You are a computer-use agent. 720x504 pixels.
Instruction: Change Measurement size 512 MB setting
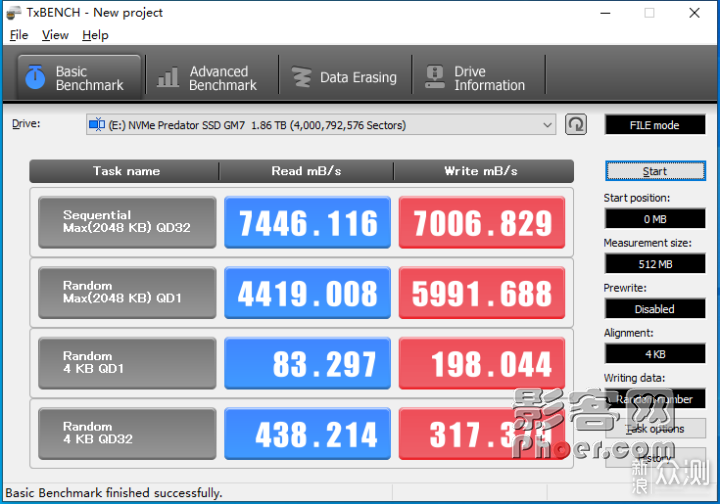655,264
